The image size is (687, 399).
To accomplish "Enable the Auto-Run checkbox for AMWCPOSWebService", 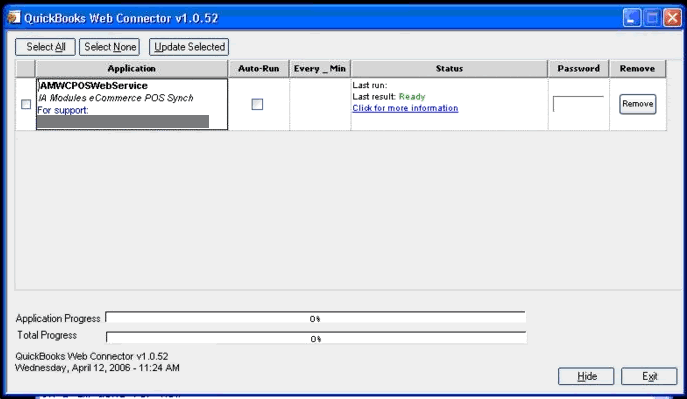I will (x=257, y=104).
